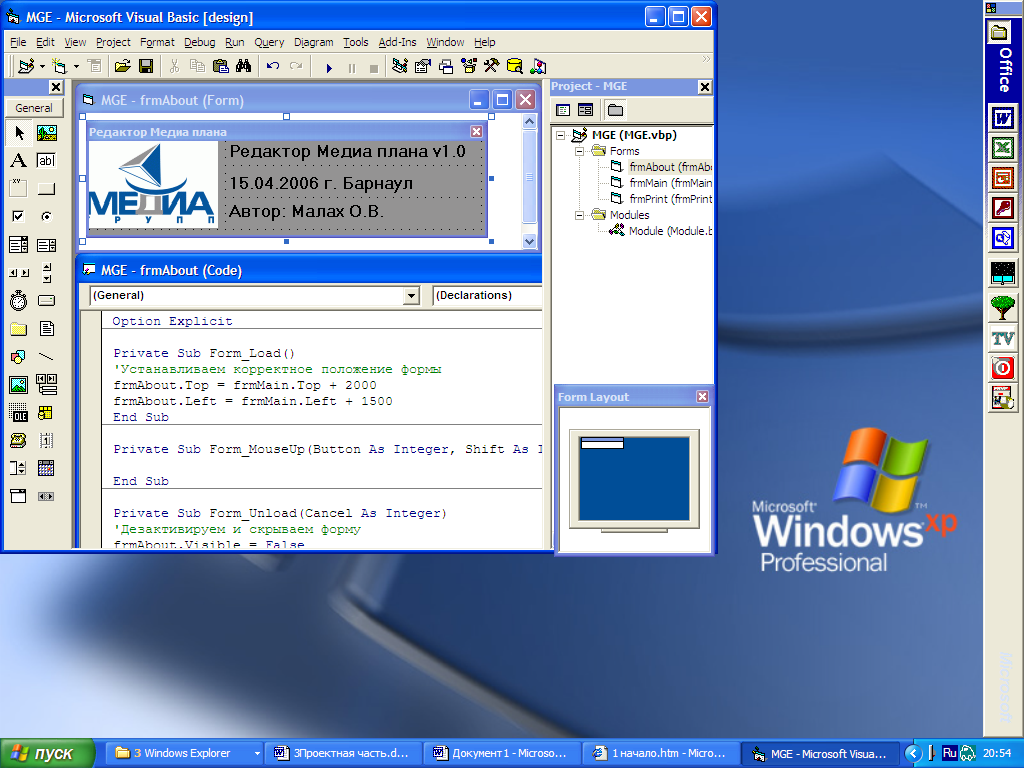Select the CheckBox control in the toolbox
Viewport: 1024px width, 768px height.
click(x=18, y=216)
